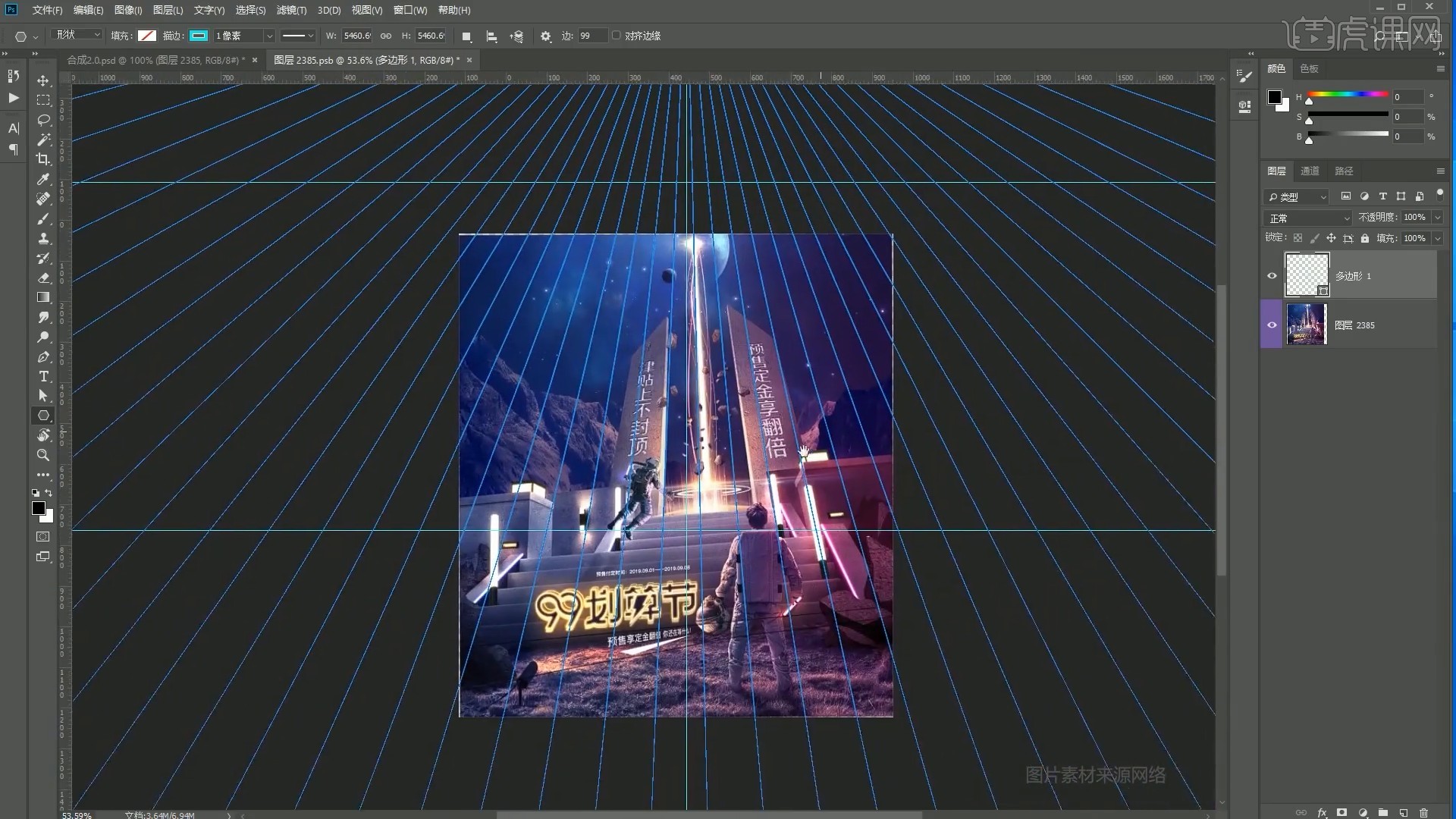
Task: Open the 滤镜(T) menu
Action: pyautogui.click(x=291, y=10)
